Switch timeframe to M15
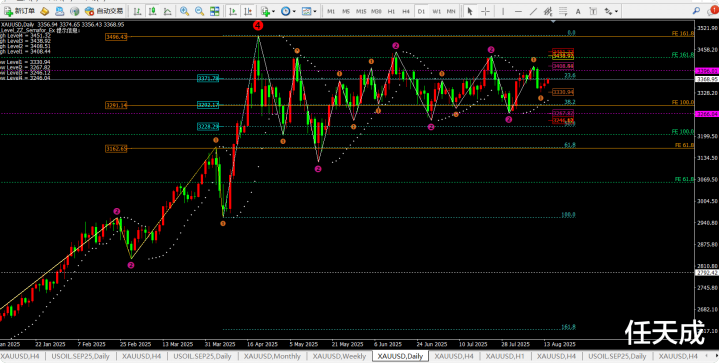Image resolution: width=719 pixels, height=363 pixels. tap(361, 11)
